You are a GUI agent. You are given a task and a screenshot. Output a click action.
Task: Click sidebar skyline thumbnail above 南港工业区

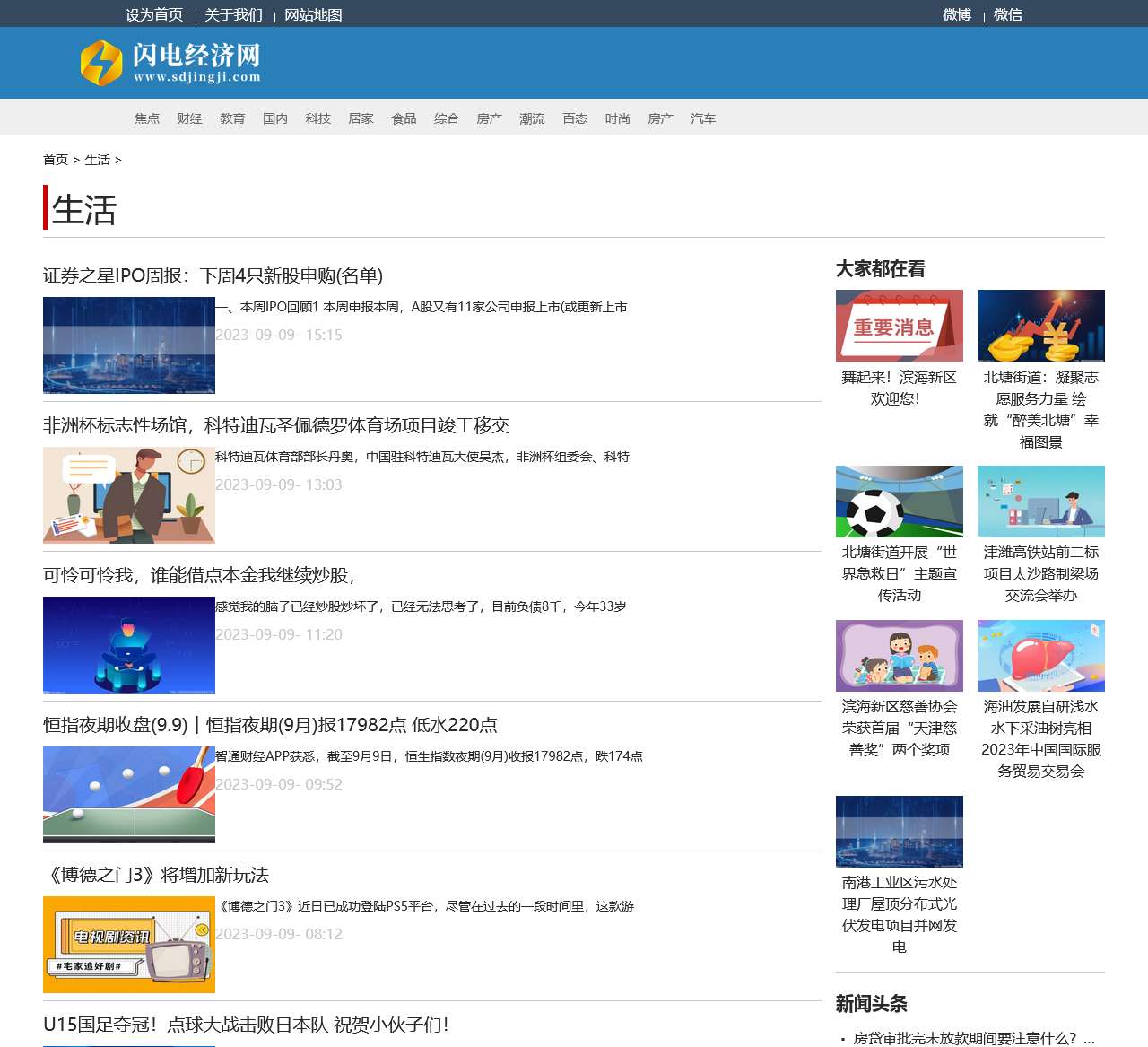click(900, 832)
